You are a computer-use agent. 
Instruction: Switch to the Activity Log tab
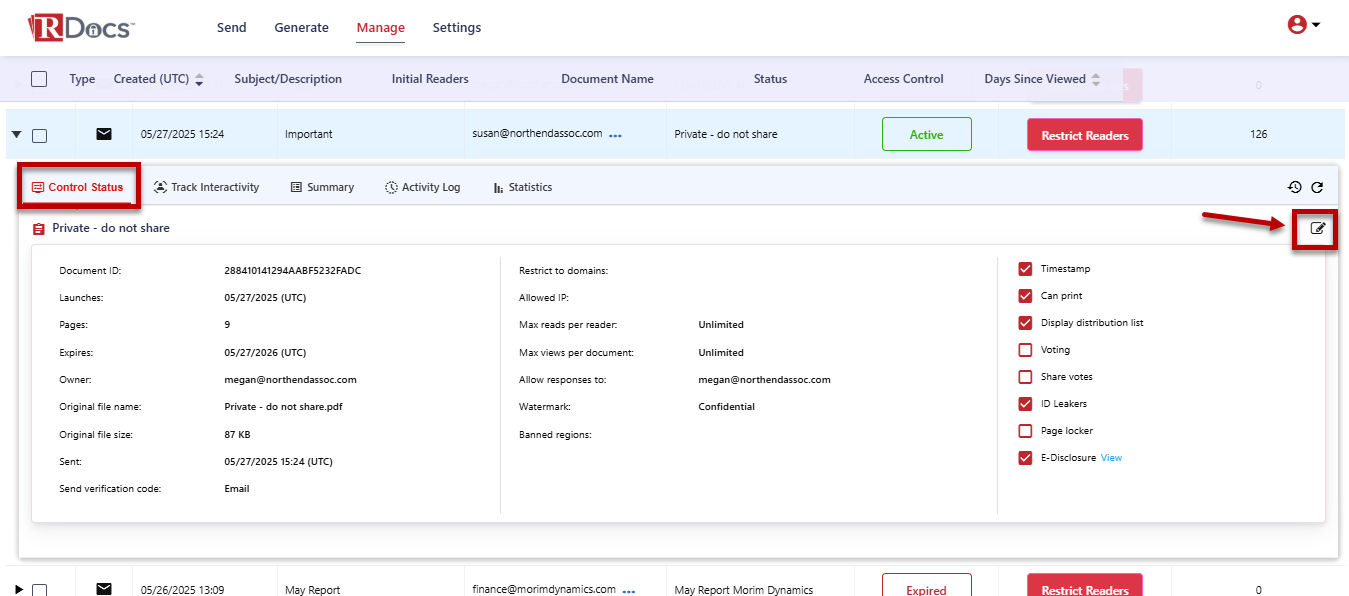coord(422,187)
